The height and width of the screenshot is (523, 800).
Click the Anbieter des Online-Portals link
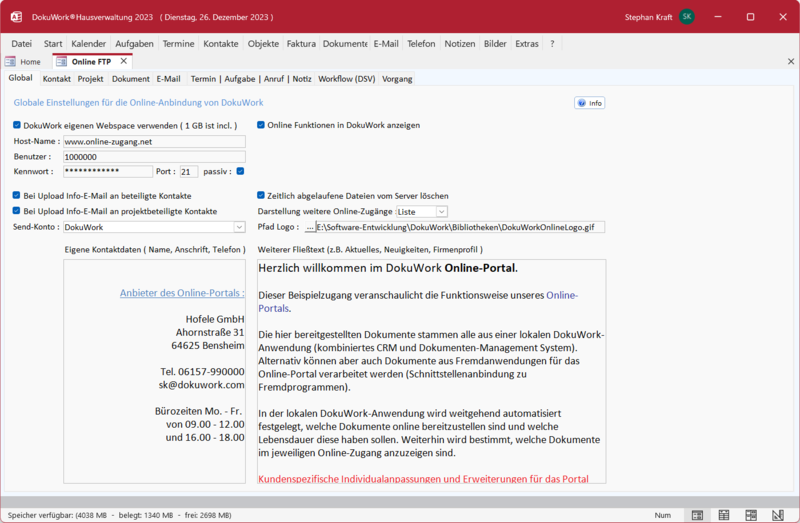point(182,293)
